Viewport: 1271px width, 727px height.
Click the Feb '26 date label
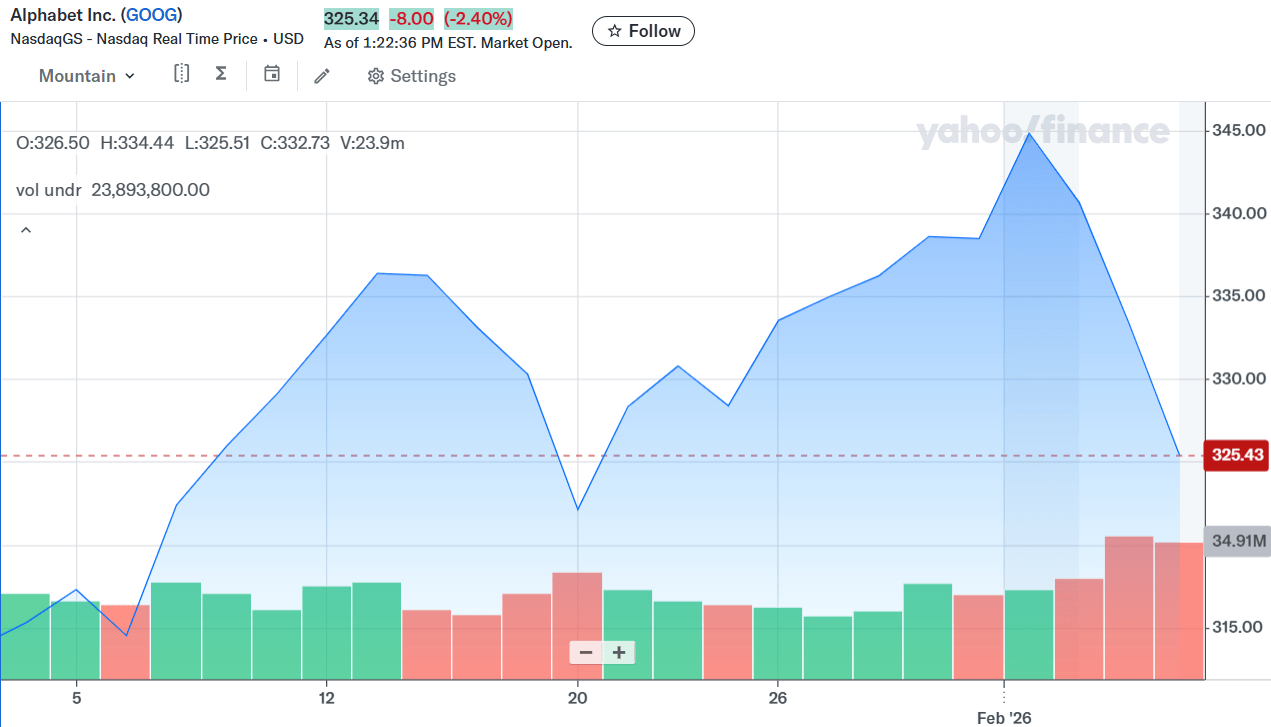pyautogui.click(x=1004, y=717)
